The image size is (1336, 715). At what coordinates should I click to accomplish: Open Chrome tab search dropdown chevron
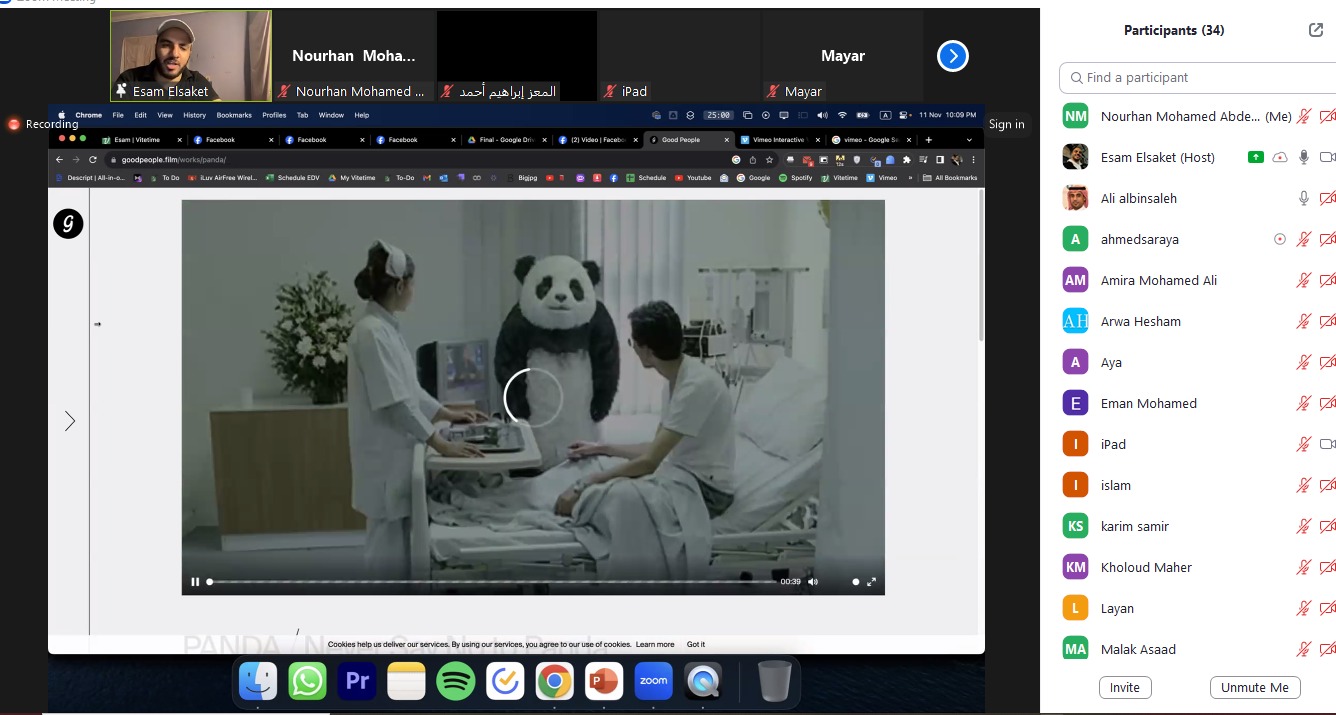click(x=968, y=140)
